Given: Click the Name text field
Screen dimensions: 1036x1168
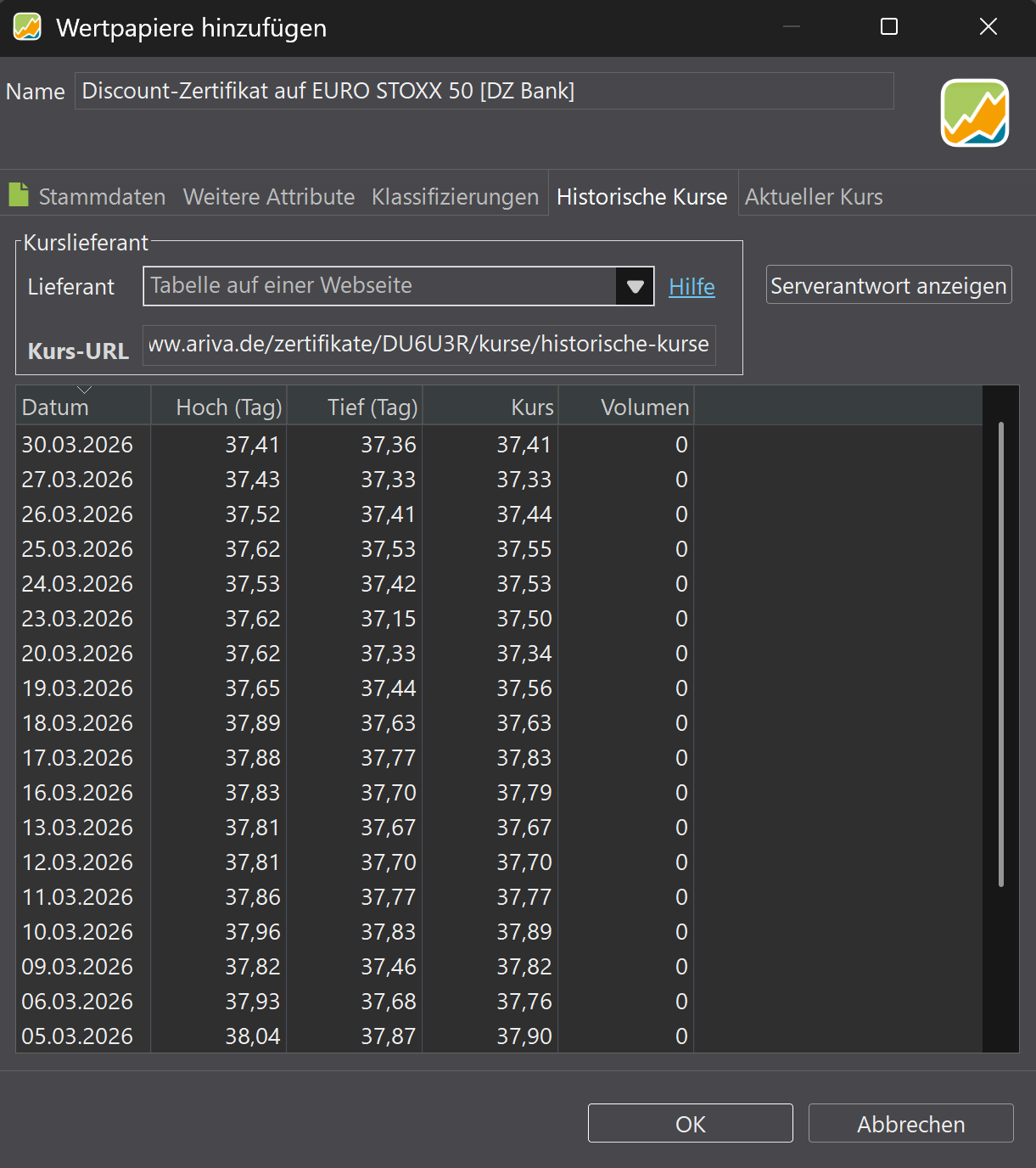Looking at the screenshot, I should (x=484, y=91).
